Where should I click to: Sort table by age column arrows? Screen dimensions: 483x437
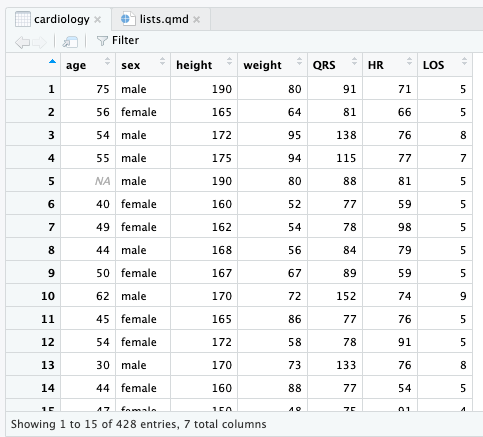click(x=107, y=61)
